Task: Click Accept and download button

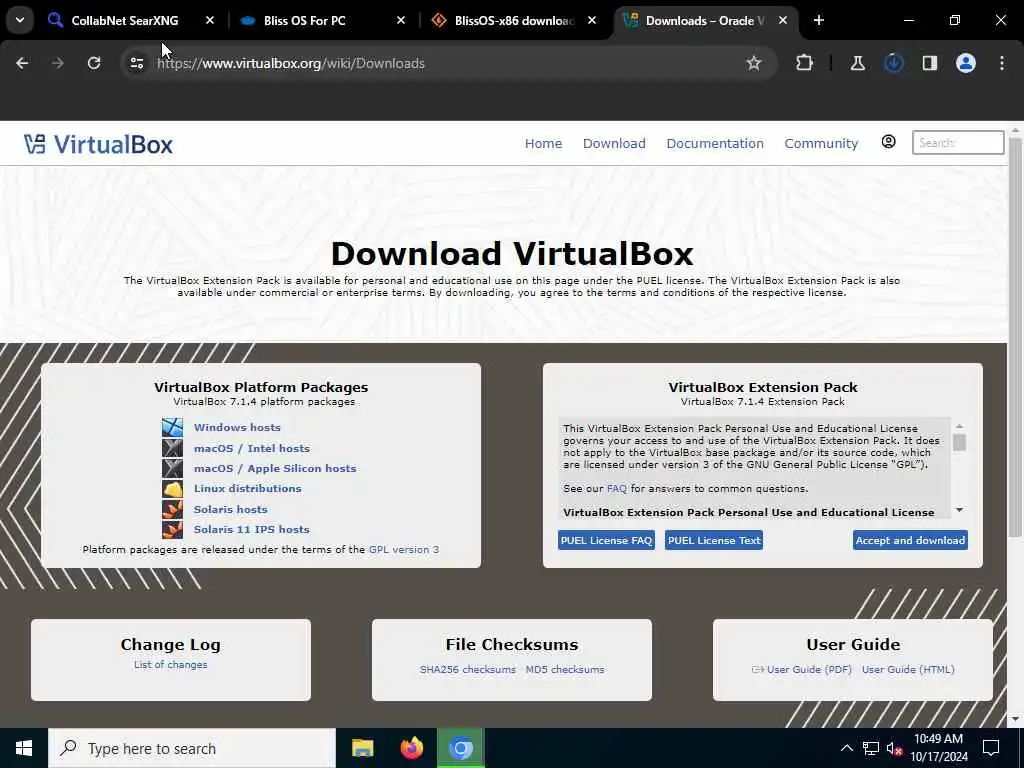Action: point(910,540)
